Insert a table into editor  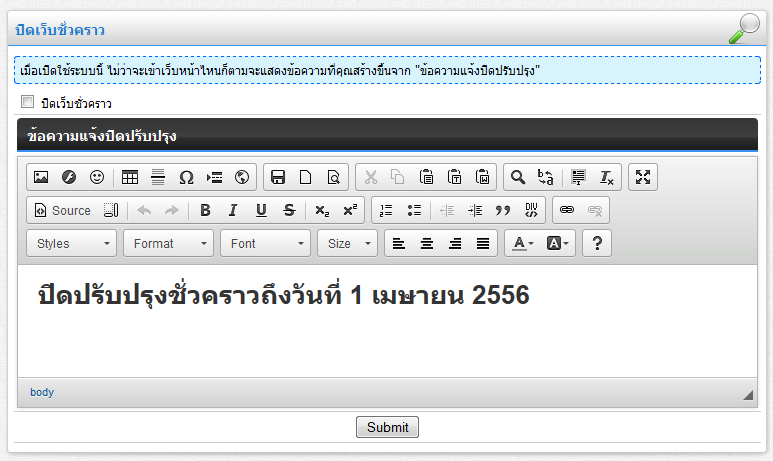click(x=130, y=177)
